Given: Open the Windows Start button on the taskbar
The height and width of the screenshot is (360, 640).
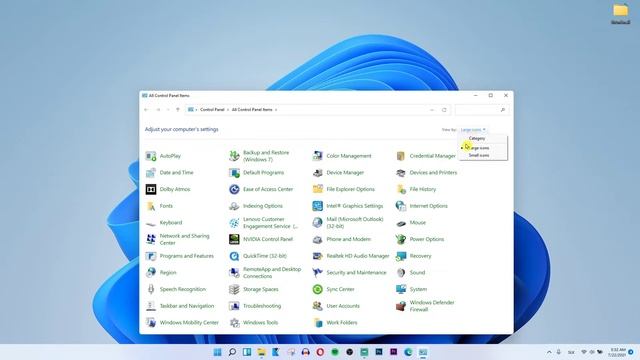Looking at the screenshot, I should pyautogui.click(x=218, y=352).
